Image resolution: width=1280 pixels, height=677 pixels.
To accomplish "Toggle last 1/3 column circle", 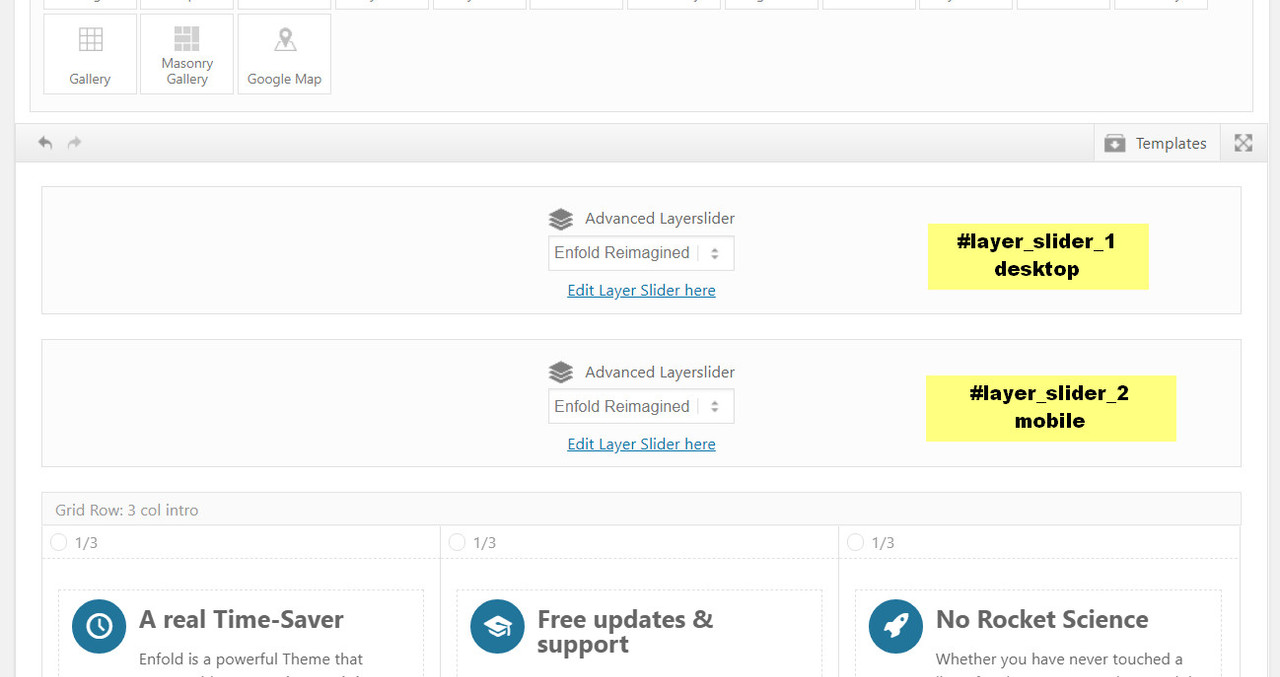I will click(x=855, y=542).
